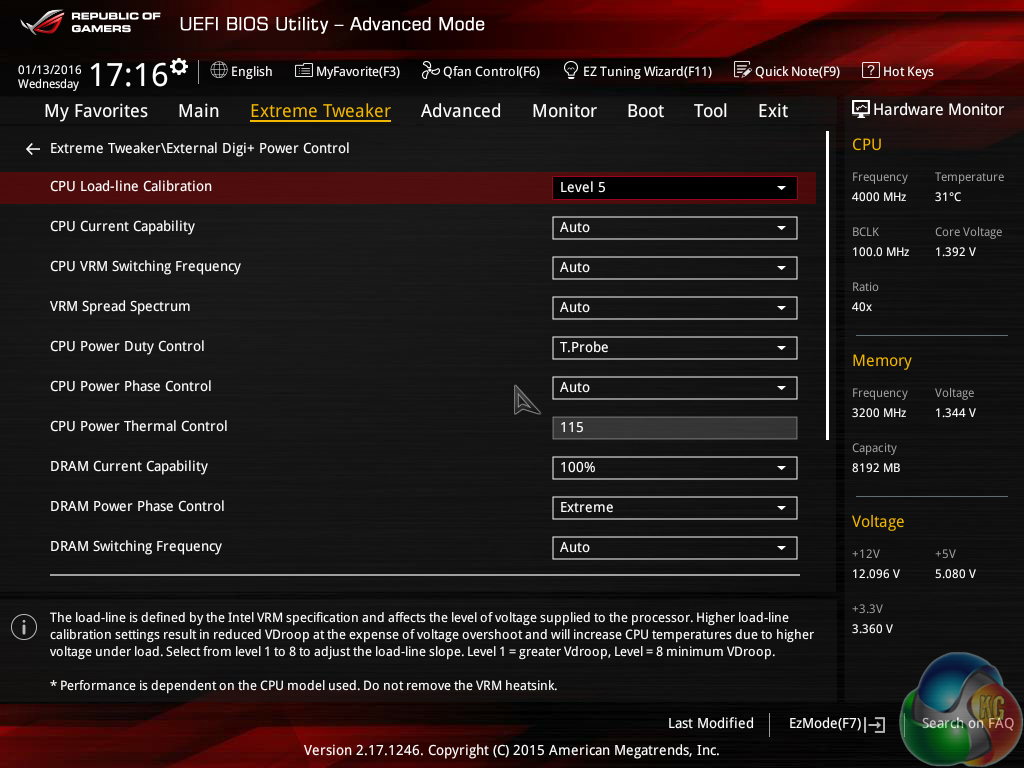Select CPU Power Duty Control label
This screenshot has width=1024, height=768.
127,347
